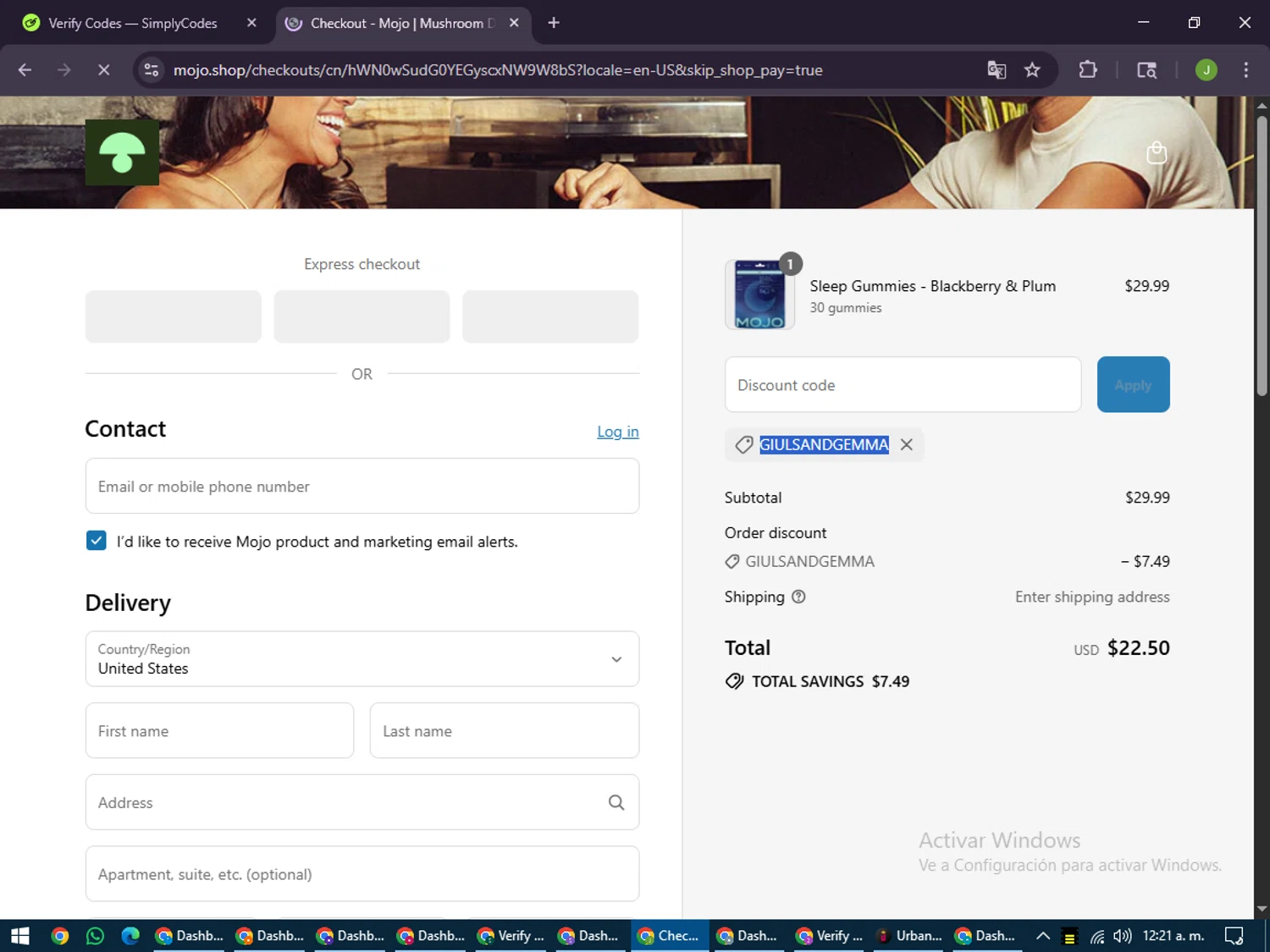Screen dimensions: 1270x952
Task: Open the Country/Region dropdown
Action: coord(362,658)
